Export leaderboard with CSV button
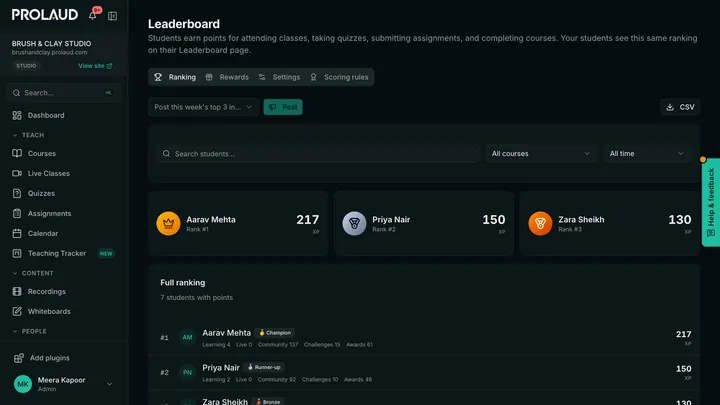Viewport: 720px width, 405px height. (x=680, y=107)
